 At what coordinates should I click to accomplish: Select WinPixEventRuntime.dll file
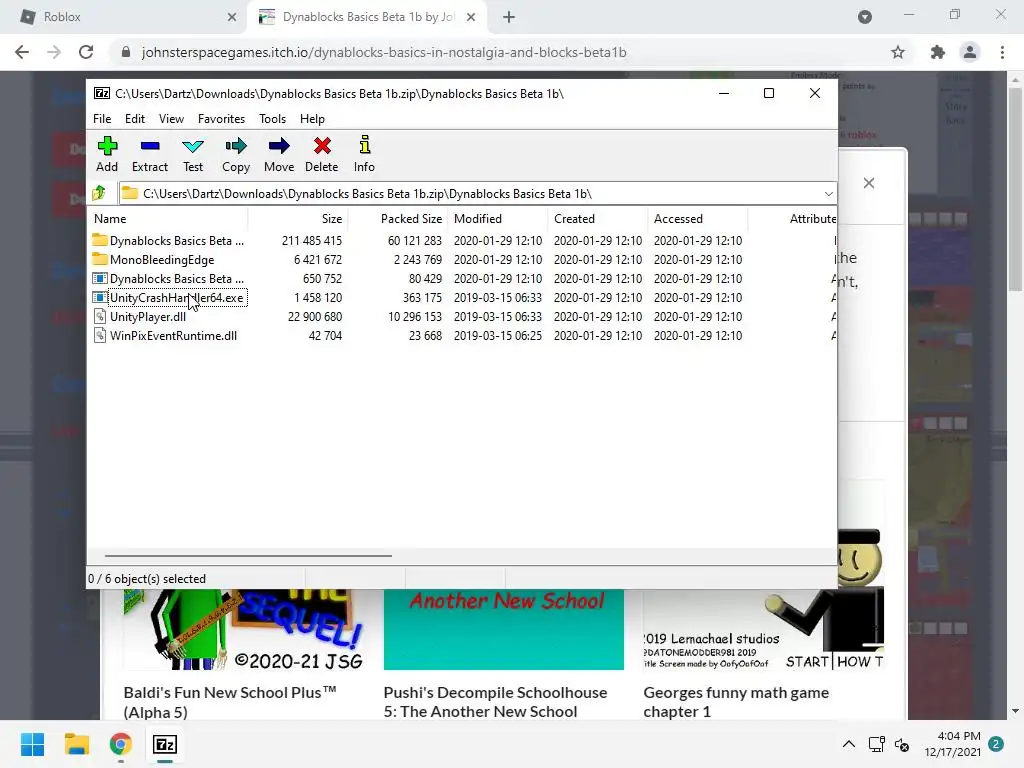coord(165,336)
